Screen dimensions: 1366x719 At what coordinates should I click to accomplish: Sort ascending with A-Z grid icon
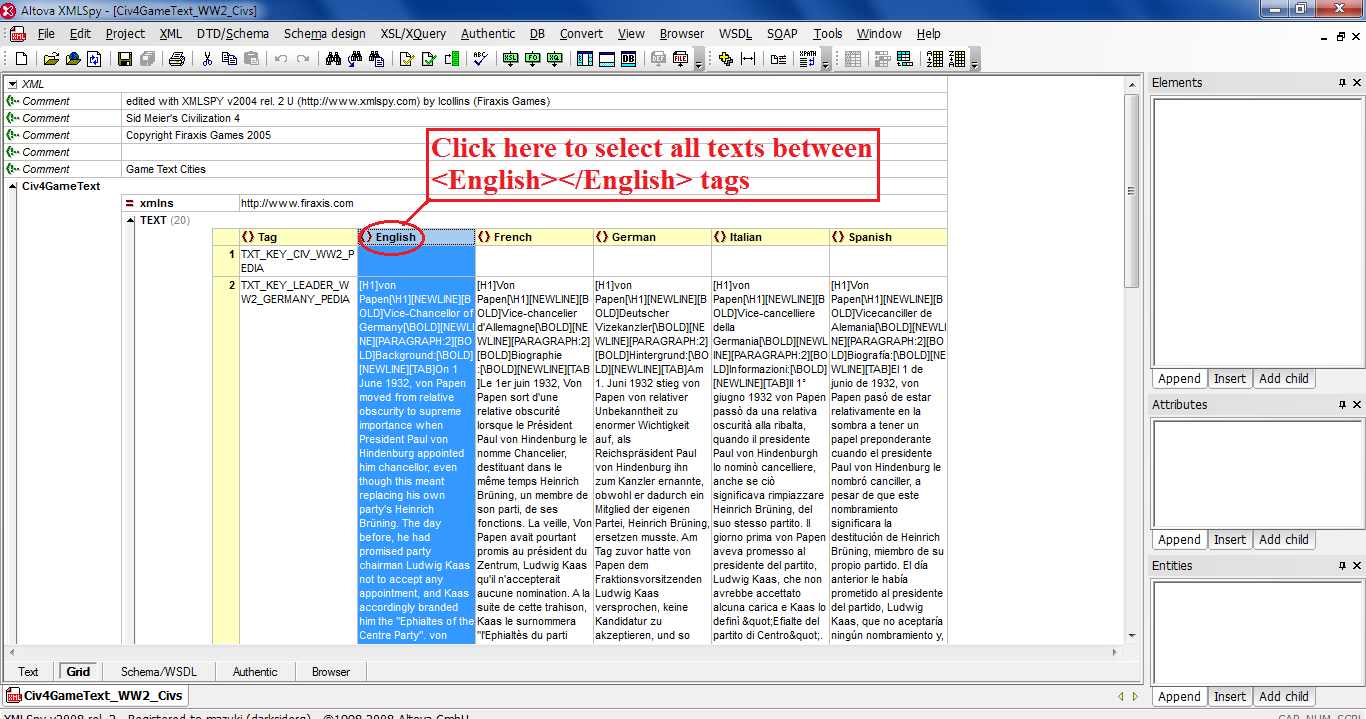click(935, 59)
